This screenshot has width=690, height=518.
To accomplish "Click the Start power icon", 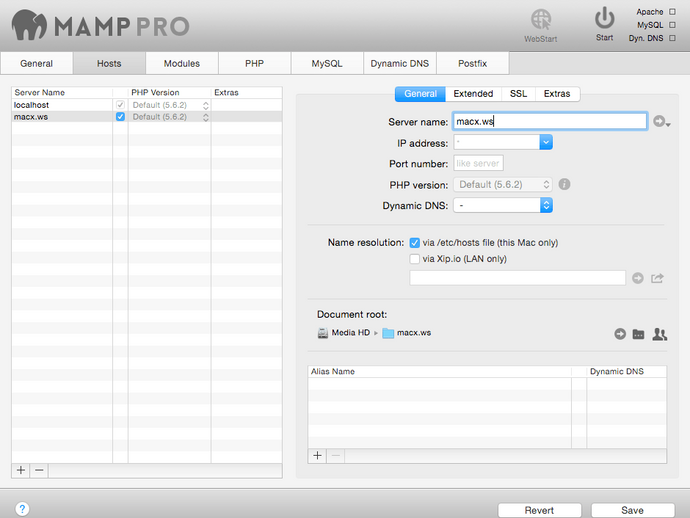I will 605,18.
